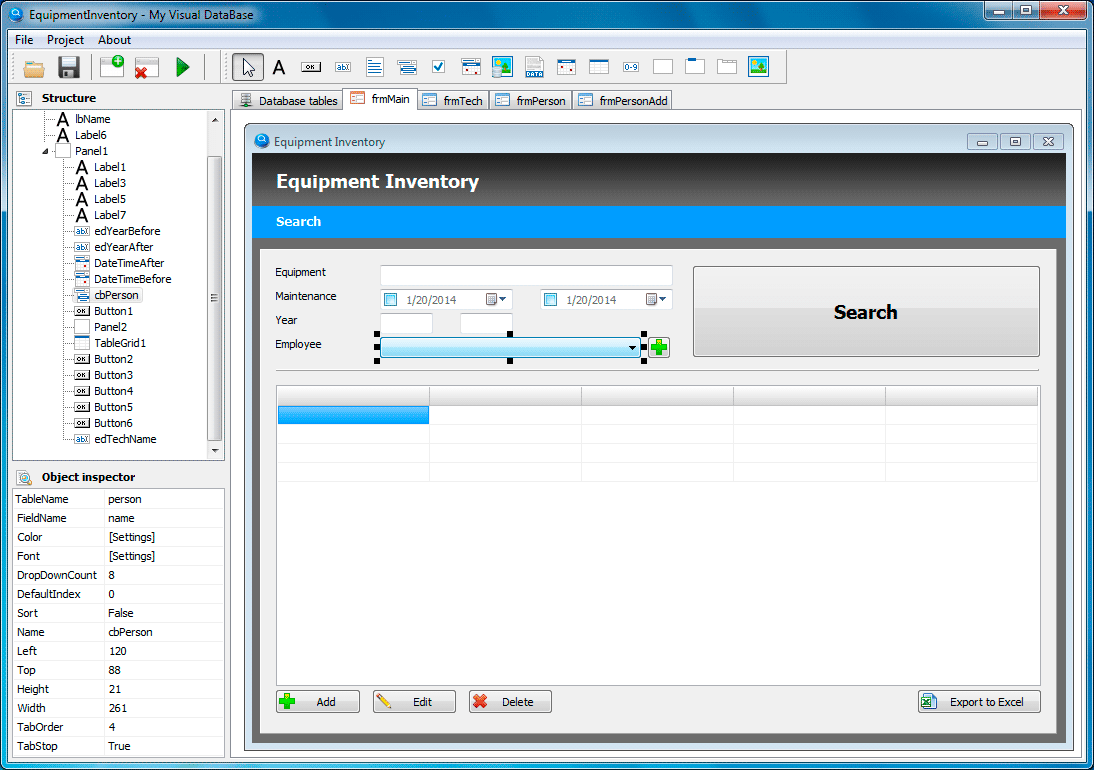Image resolution: width=1094 pixels, height=770 pixels.
Task: Select the ComboBox component tool
Action: click(407, 67)
